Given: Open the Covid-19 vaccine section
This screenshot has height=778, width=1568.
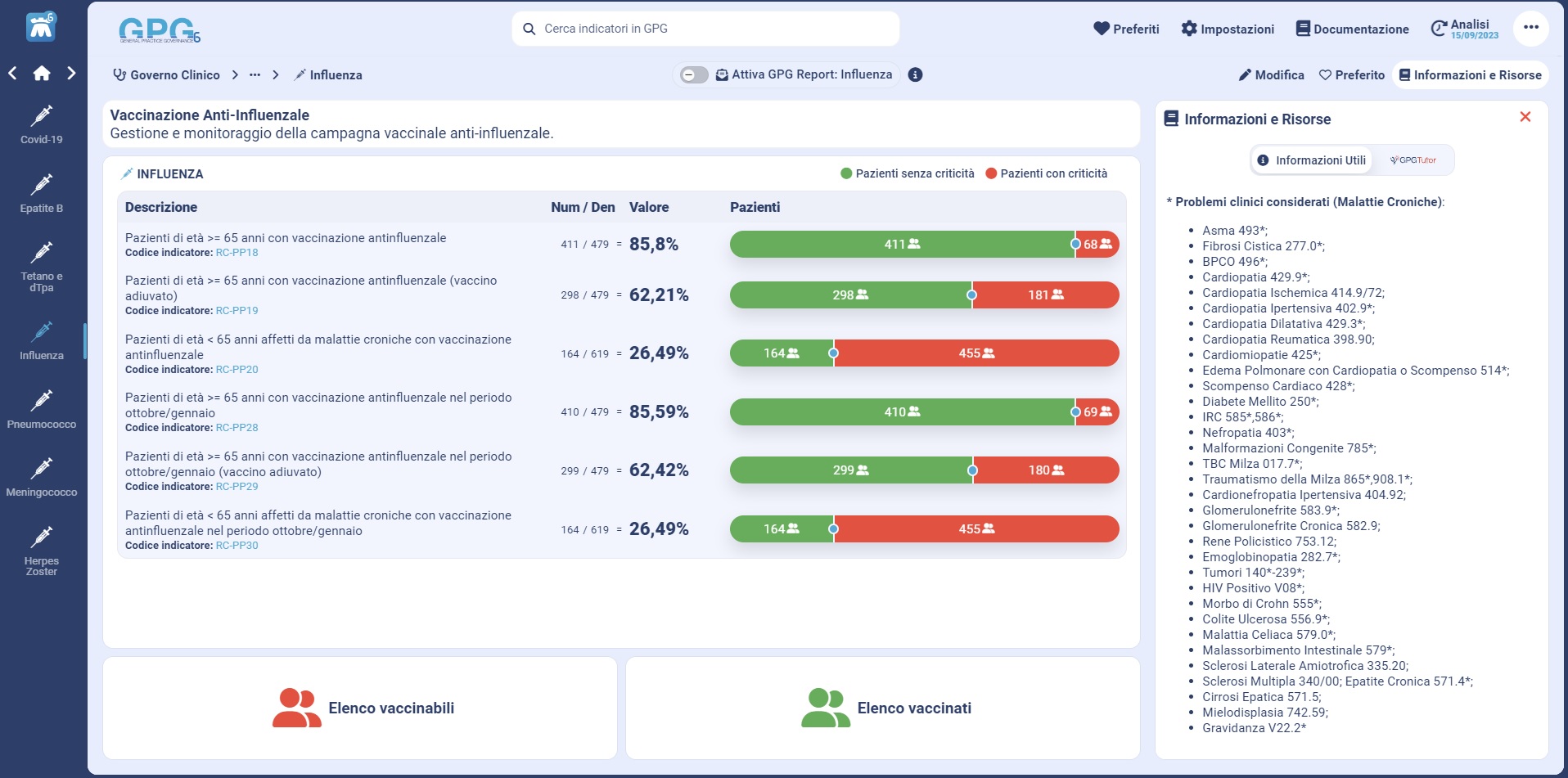Looking at the screenshot, I should 42,125.
